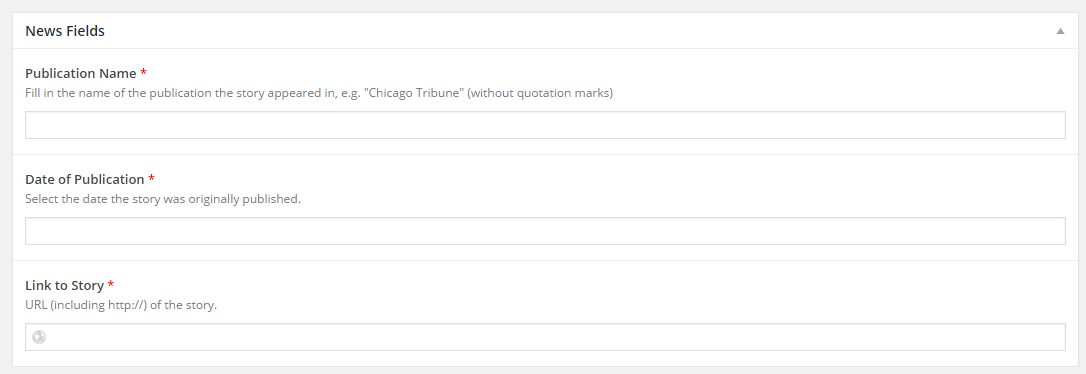Toggle panel via News Fields header bar
The width and height of the screenshot is (1086, 374).
pyautogui.click(x=545, y=31)
